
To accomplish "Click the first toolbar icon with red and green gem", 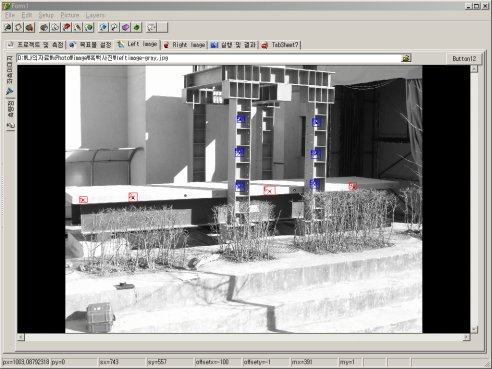I will [8, 27].
